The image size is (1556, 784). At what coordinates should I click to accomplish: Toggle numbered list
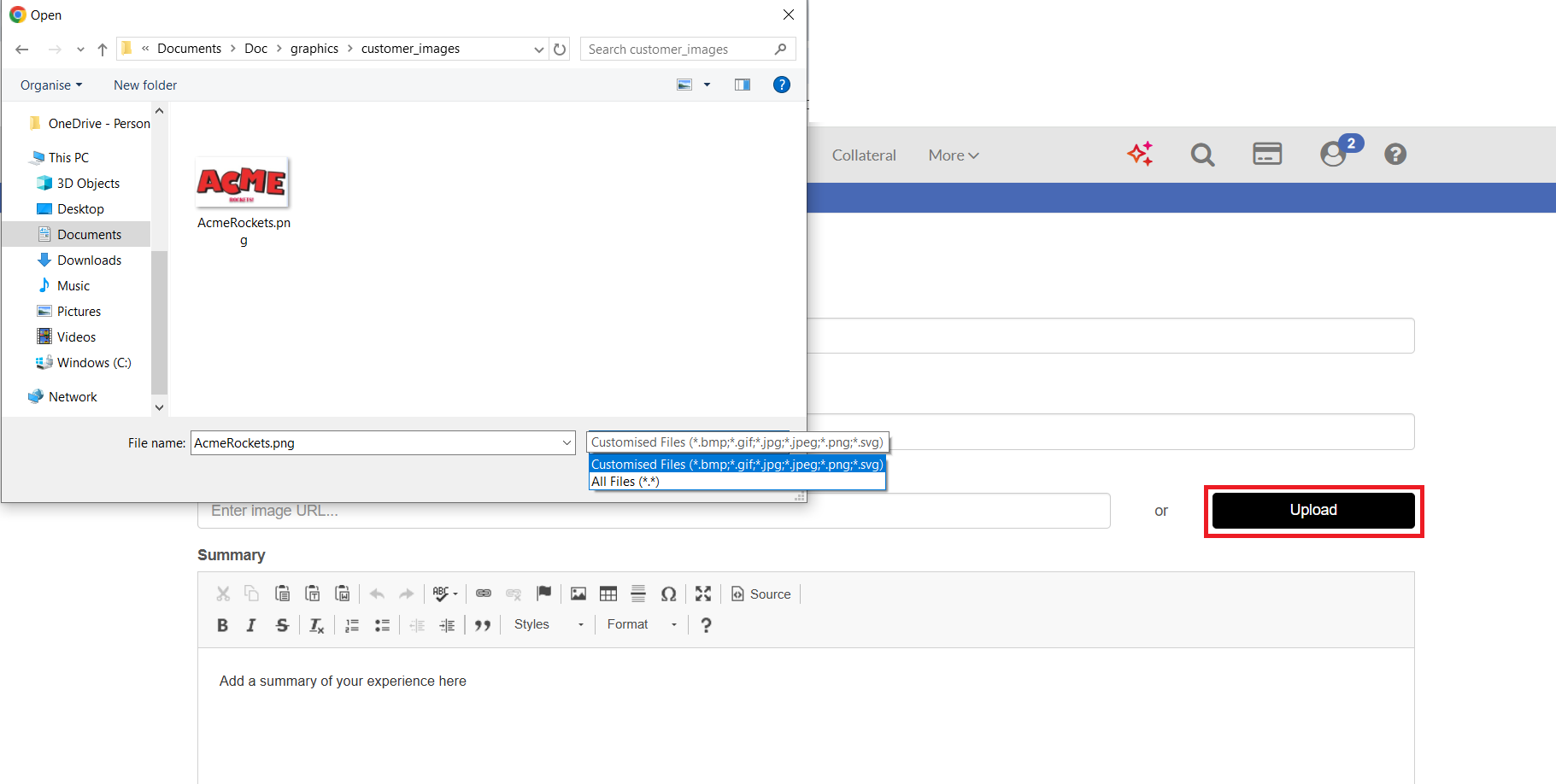pos(352,625)
